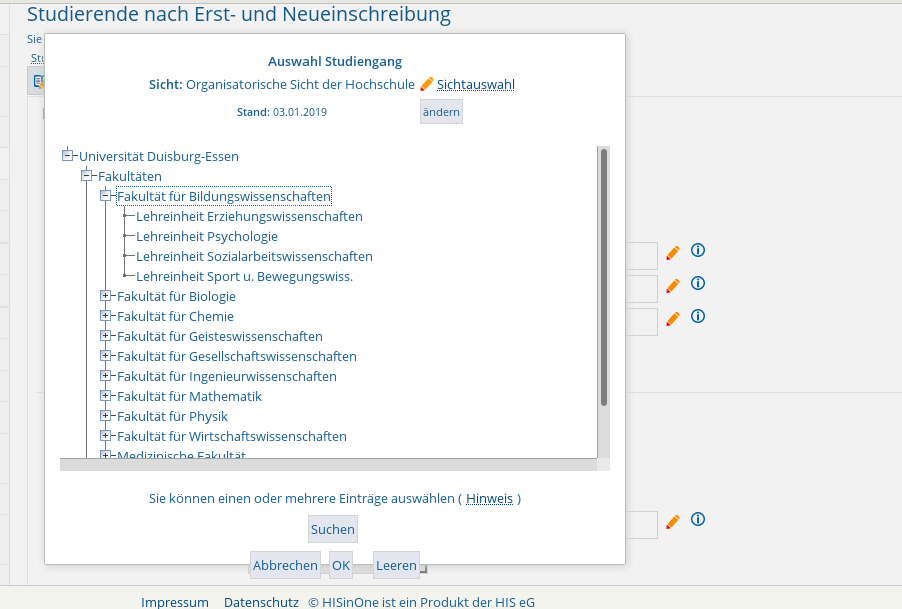Screen dimensions: 902x609
Task: Click the Abbrechen button
Action: pyautogui.click(x=285, y=565)
